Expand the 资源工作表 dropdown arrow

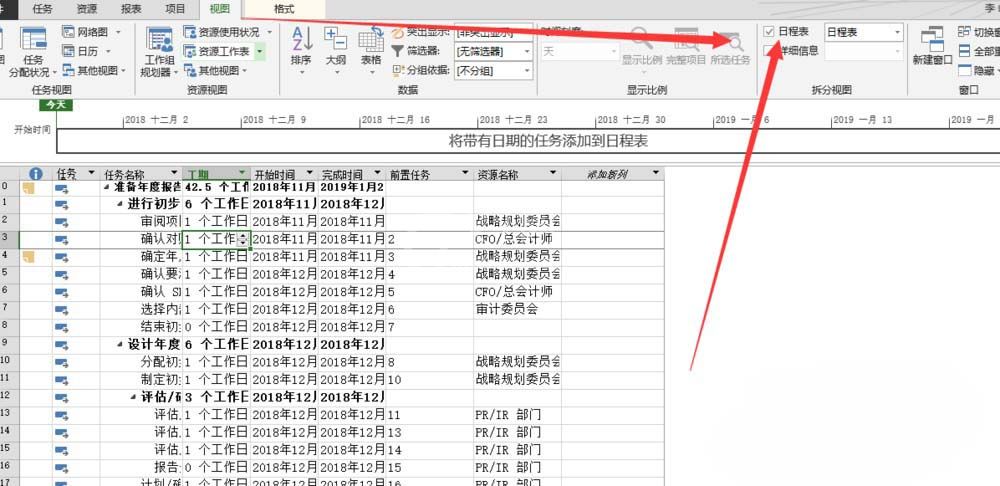point(260,51)
